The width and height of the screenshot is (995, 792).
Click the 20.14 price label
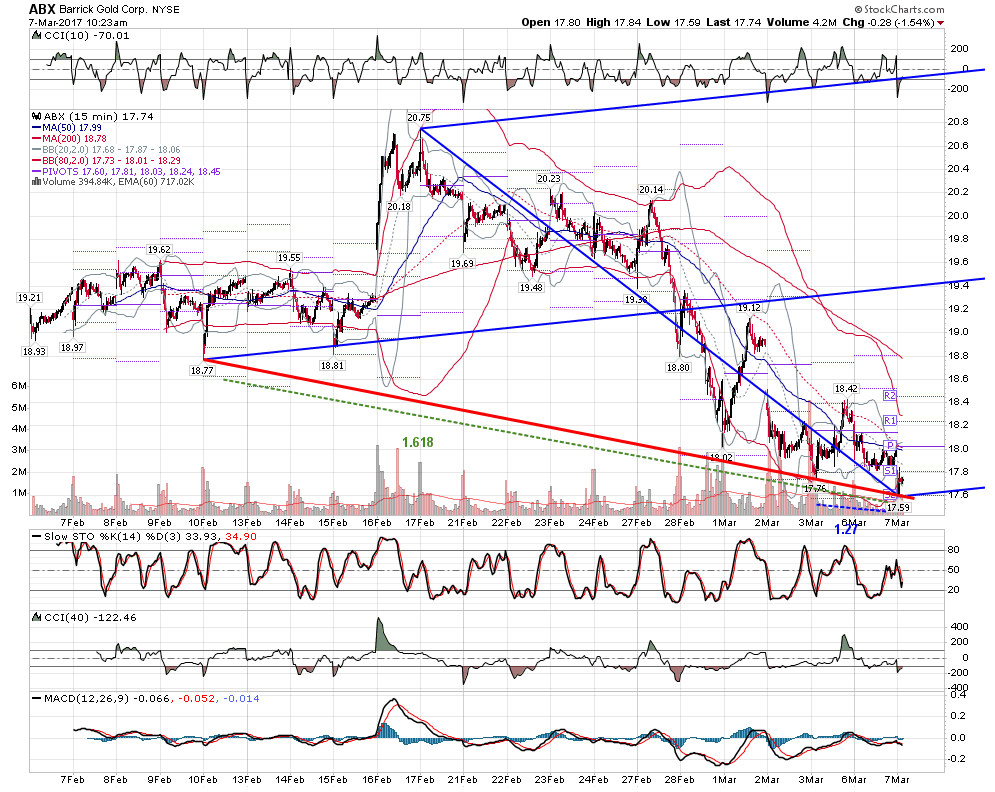(651, 189)
